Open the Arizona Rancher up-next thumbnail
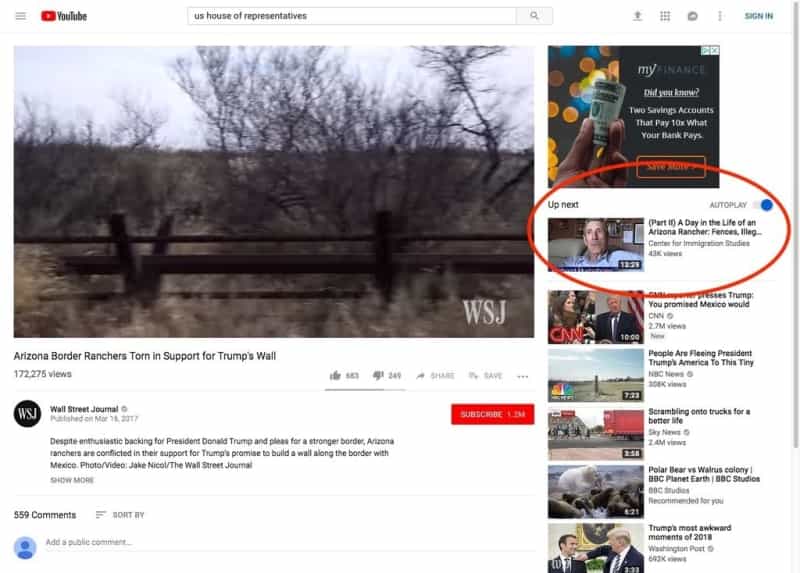 pos(596,244)
